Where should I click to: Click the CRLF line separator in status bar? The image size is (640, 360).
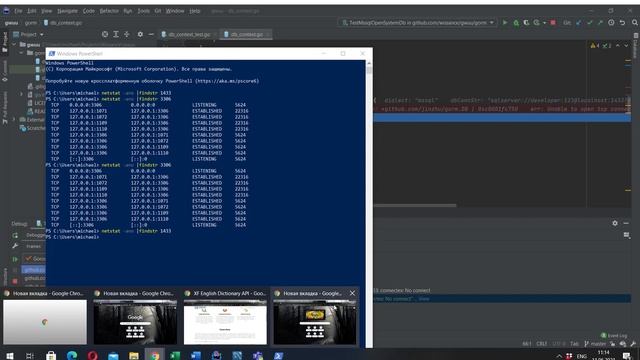coord(542,344)
